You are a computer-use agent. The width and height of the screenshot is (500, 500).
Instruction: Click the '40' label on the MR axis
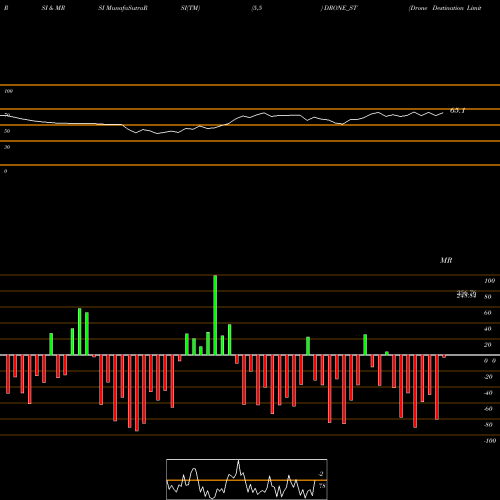[x=488, y=329]
